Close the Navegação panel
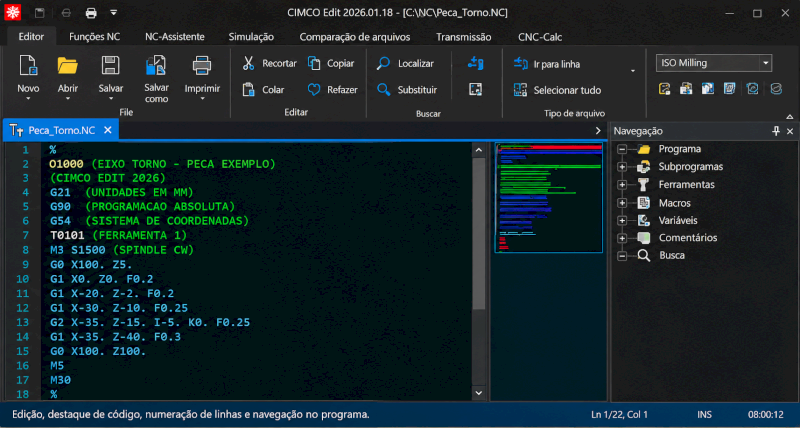 click(790, 131)
